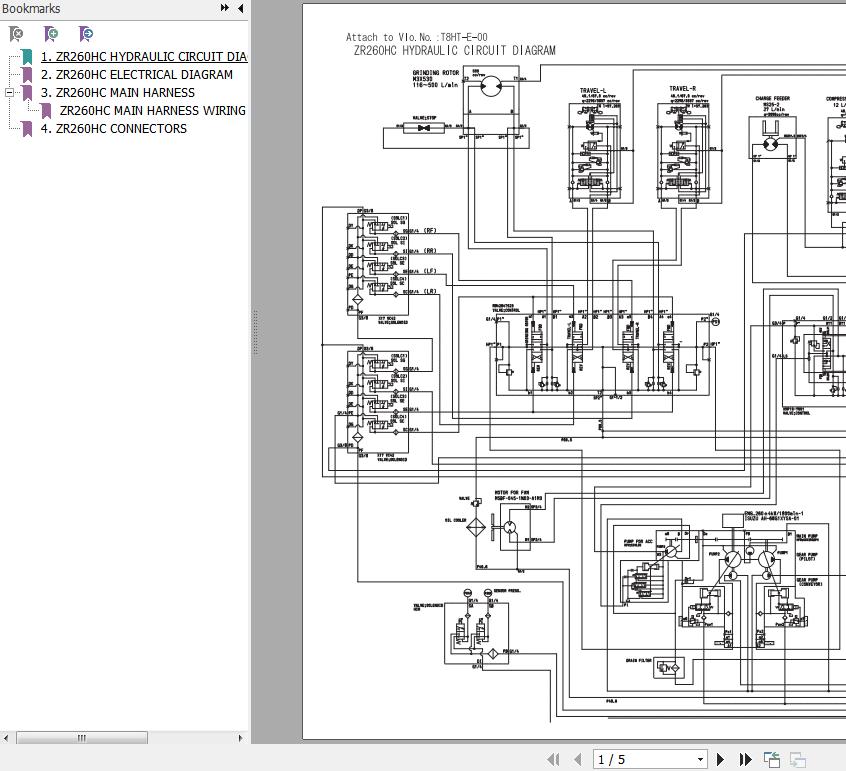Select the ZR260HC Main Harness bookmark
Viewport: 846px width, 771px height.
(118, 92)
